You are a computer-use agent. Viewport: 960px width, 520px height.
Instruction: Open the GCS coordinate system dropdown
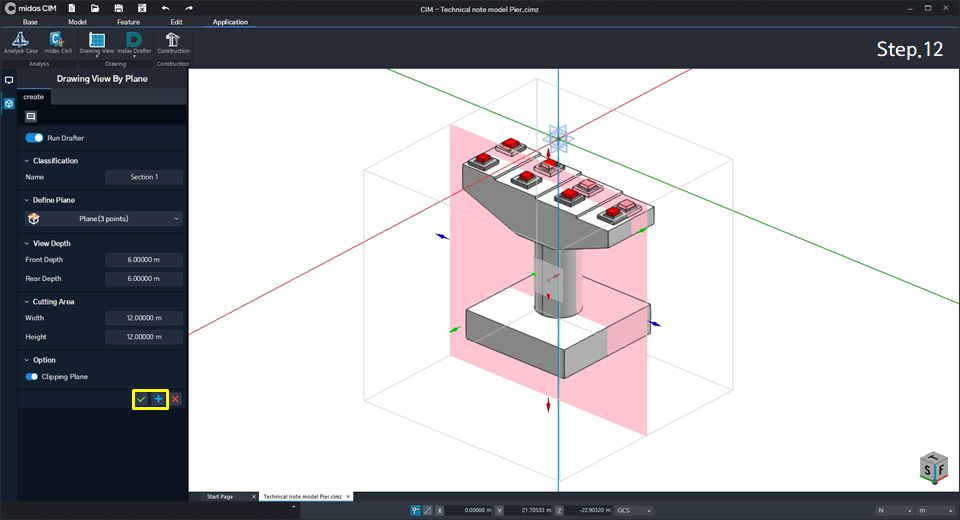tap(634, 510)
